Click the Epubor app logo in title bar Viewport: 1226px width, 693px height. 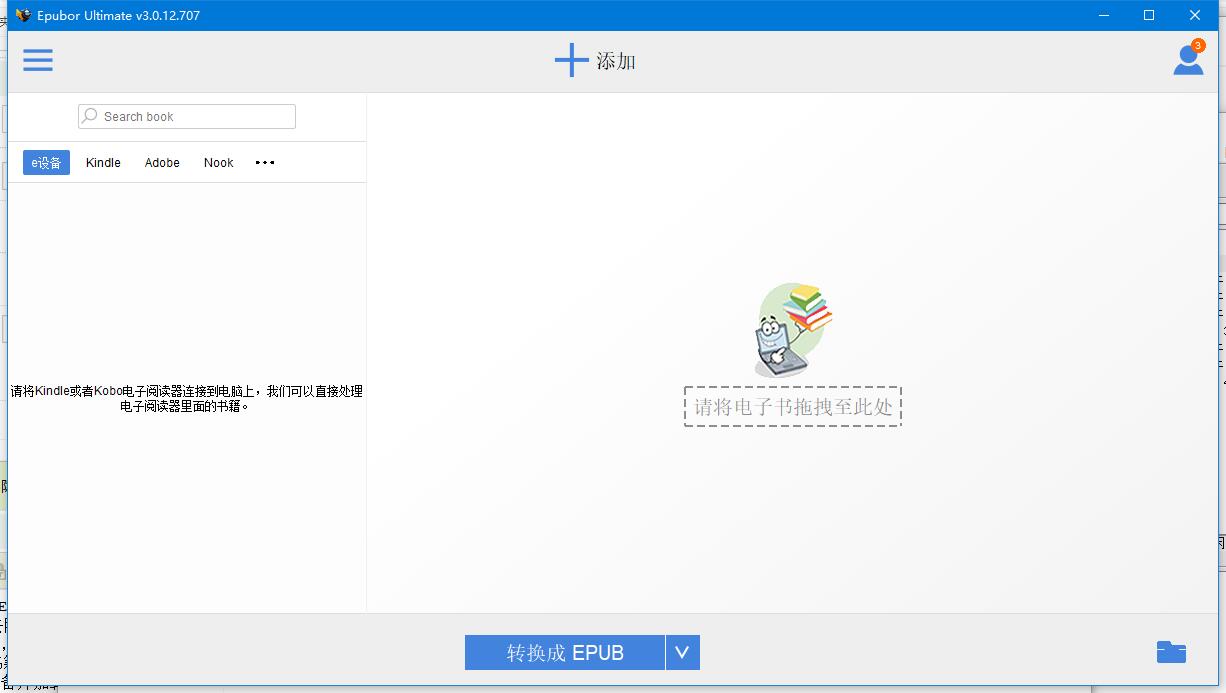click(x=22, y=15)
